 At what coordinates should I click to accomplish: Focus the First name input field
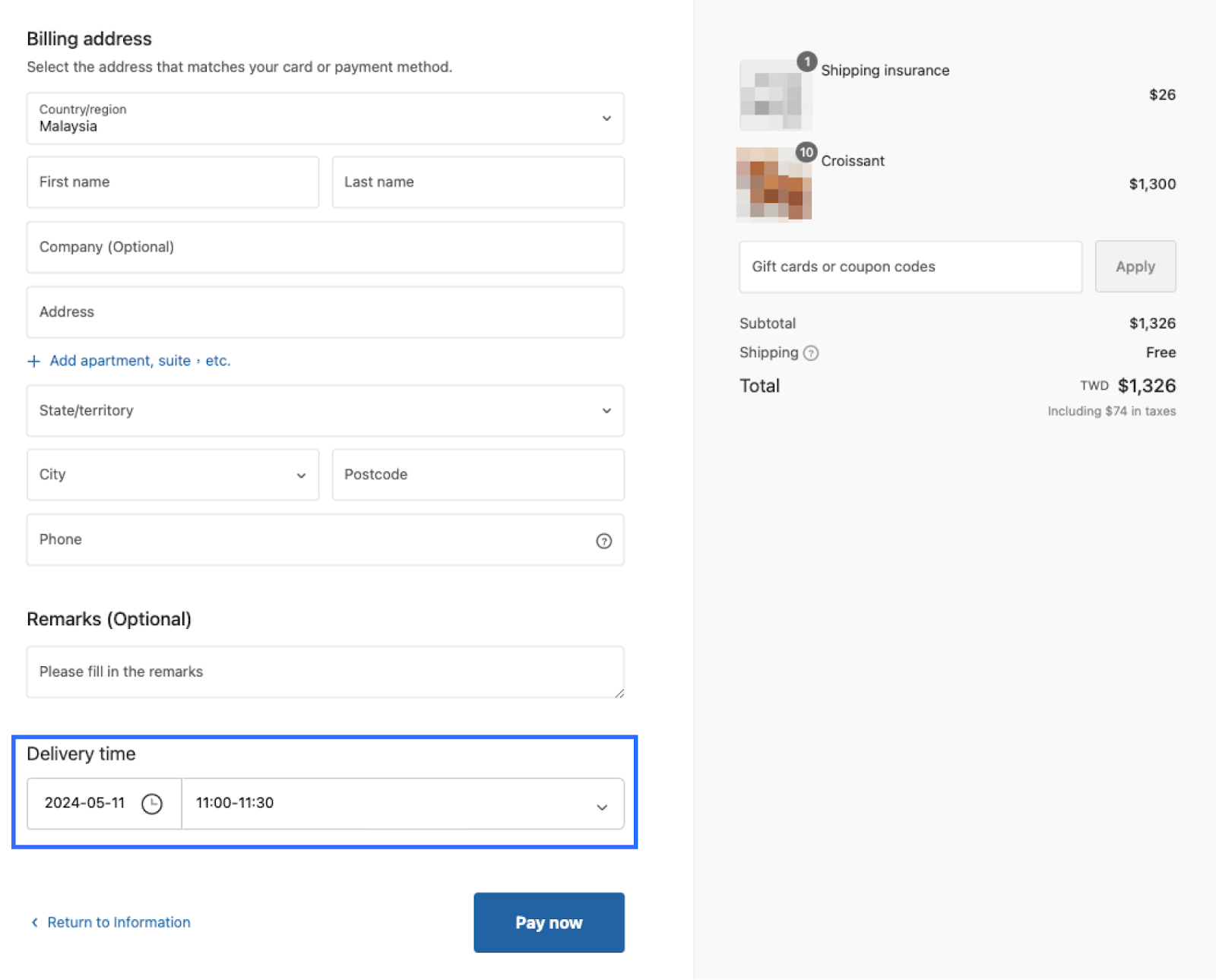pyautogui.click(x=173, y=182)
